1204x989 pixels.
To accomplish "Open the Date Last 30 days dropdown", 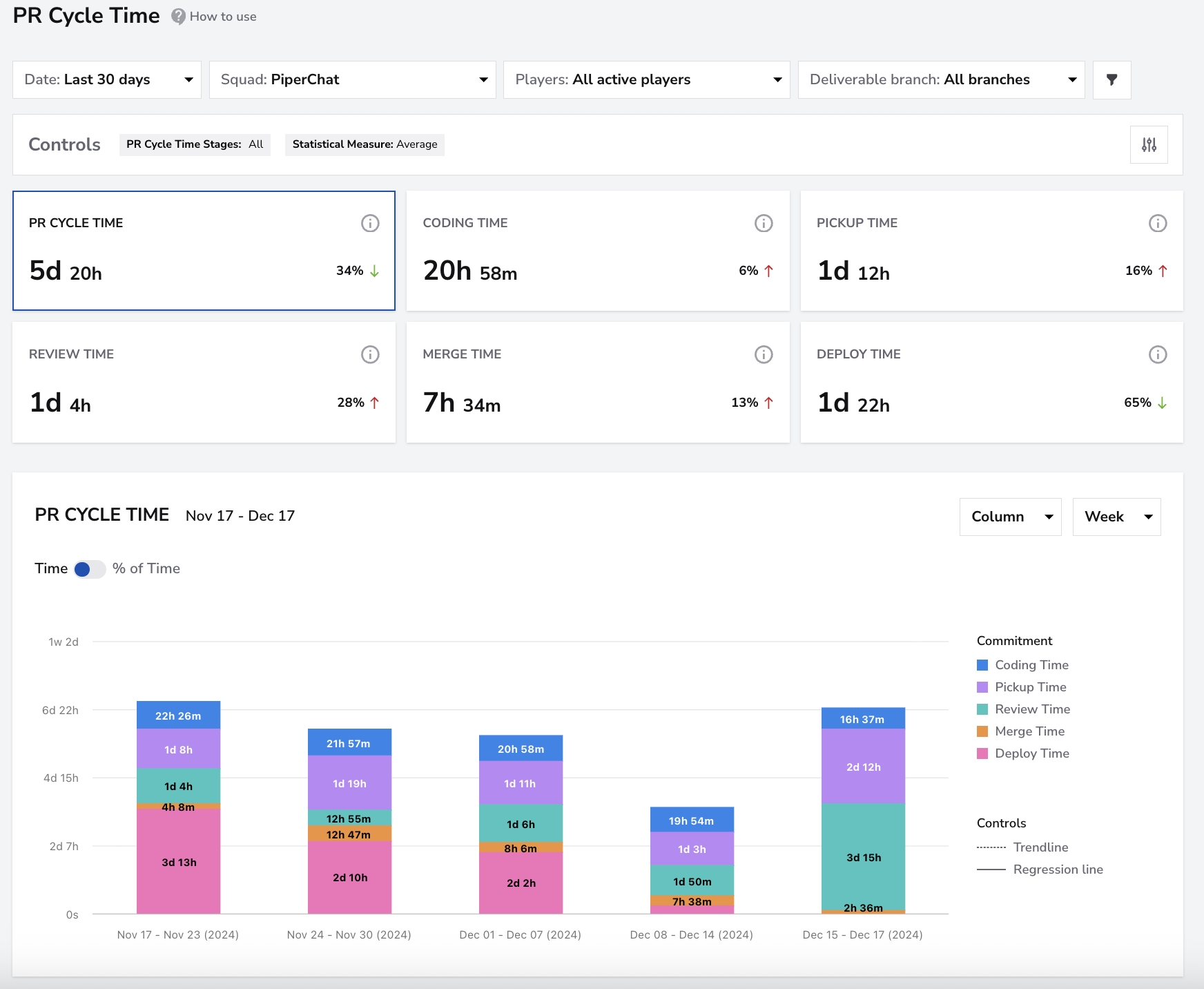I will click(x=107, y=79).
